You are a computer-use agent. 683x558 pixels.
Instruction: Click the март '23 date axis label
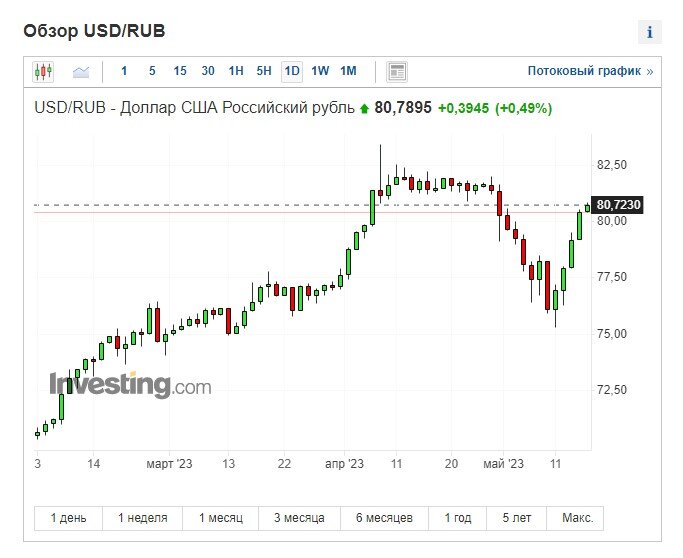tap(169, 464)
